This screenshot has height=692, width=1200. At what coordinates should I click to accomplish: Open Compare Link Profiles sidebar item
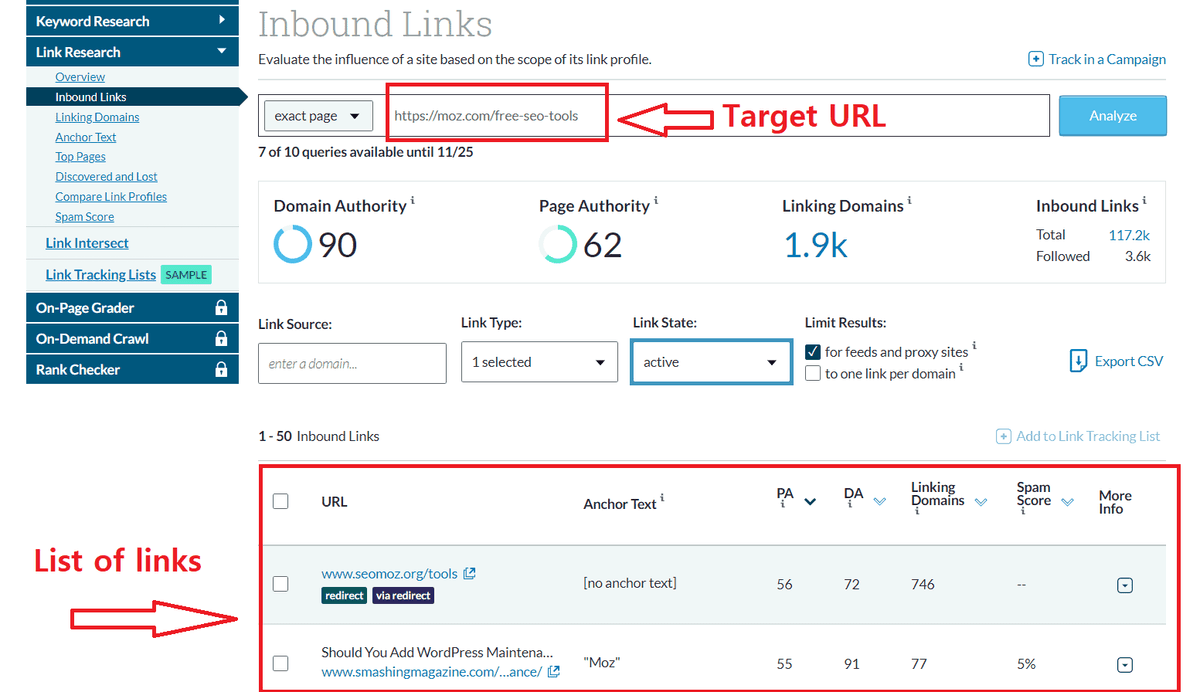[x=111, y=197]
